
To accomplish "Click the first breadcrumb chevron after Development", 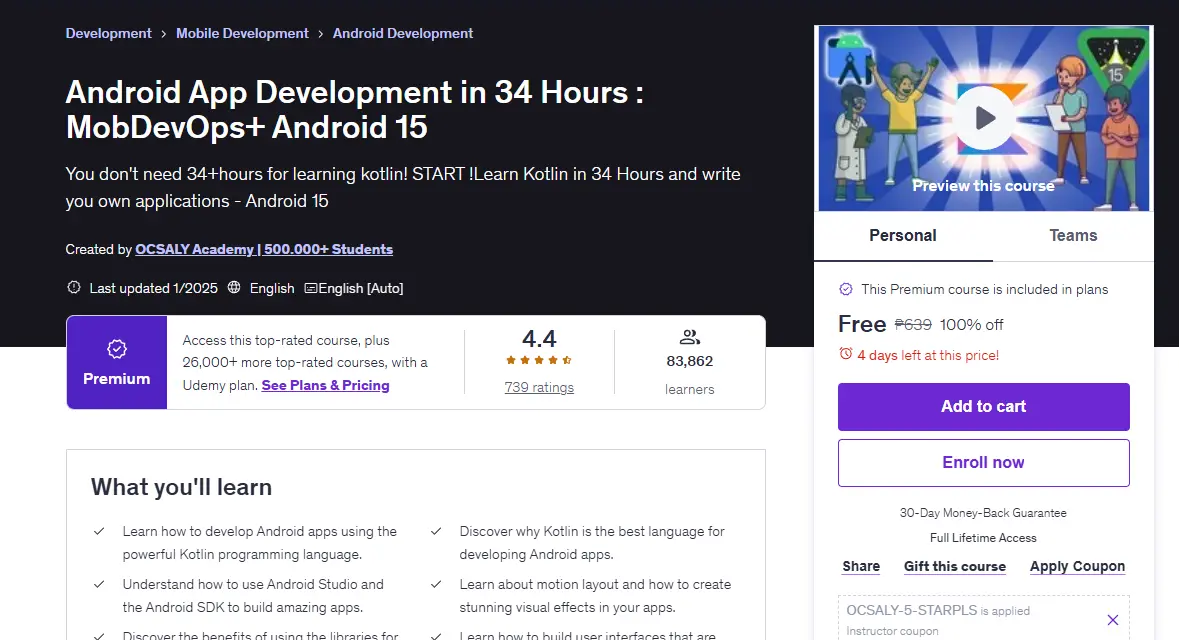I will 164,34.
